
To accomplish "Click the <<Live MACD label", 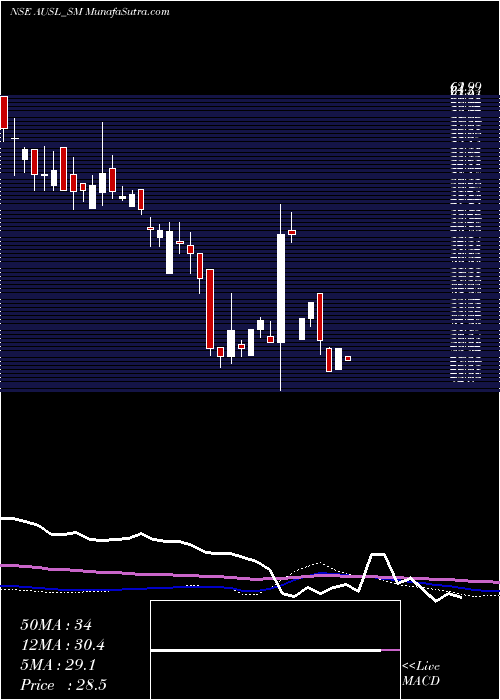I will 421,674.
